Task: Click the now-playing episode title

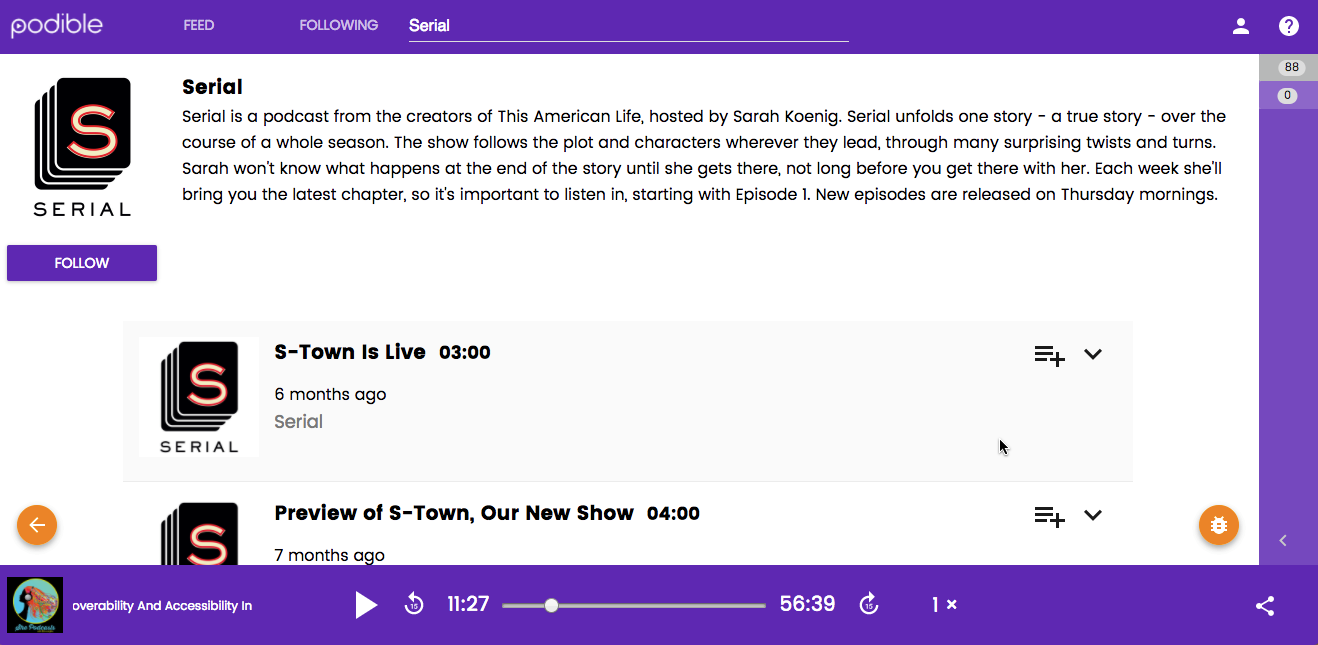Action: (x=163, y=606)
